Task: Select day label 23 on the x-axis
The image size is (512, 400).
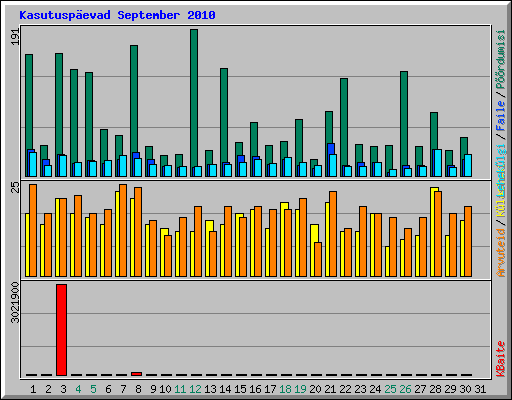Action: click(x=360, y=389)
